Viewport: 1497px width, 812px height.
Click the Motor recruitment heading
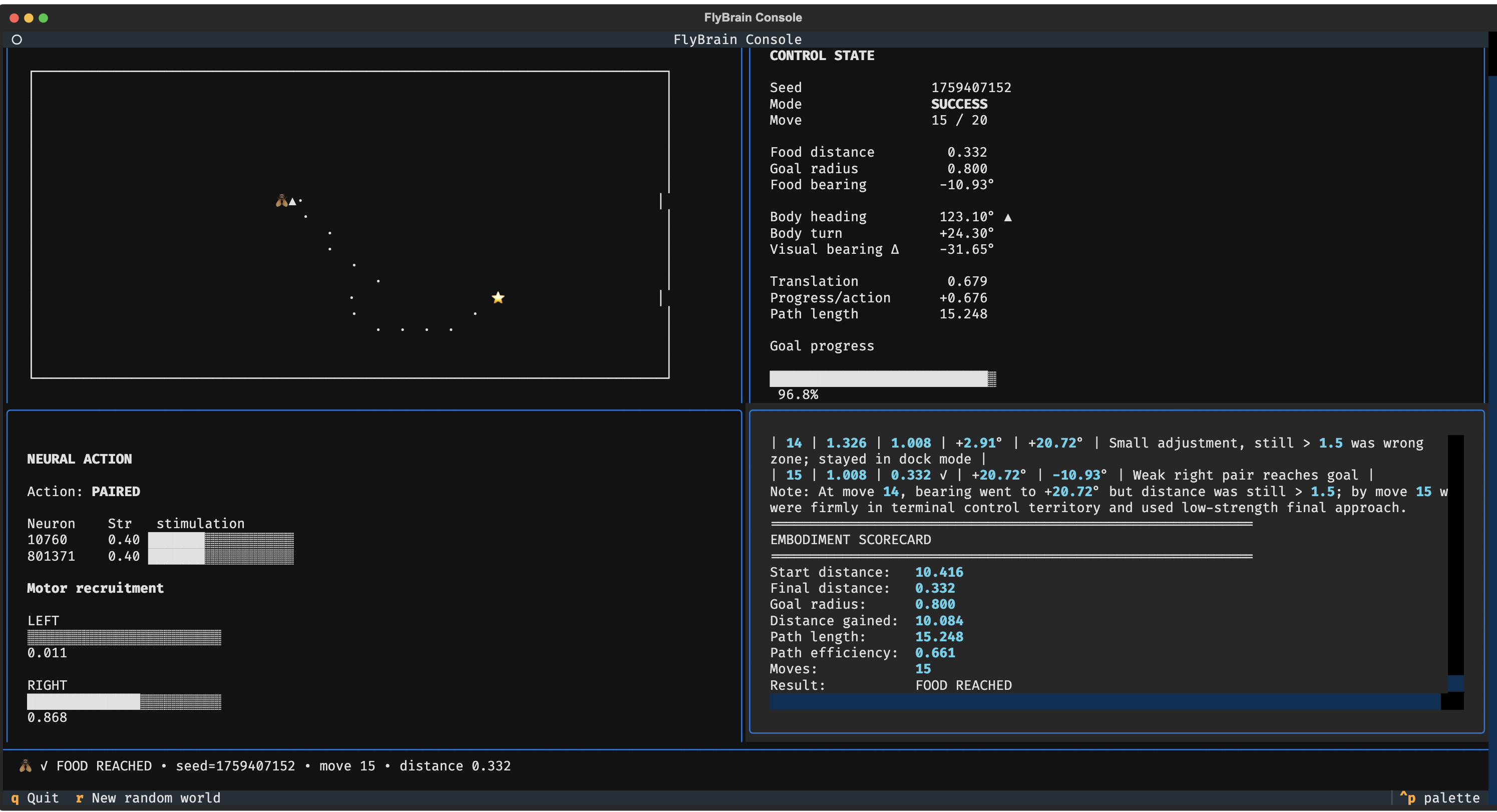tap(95, 588)
